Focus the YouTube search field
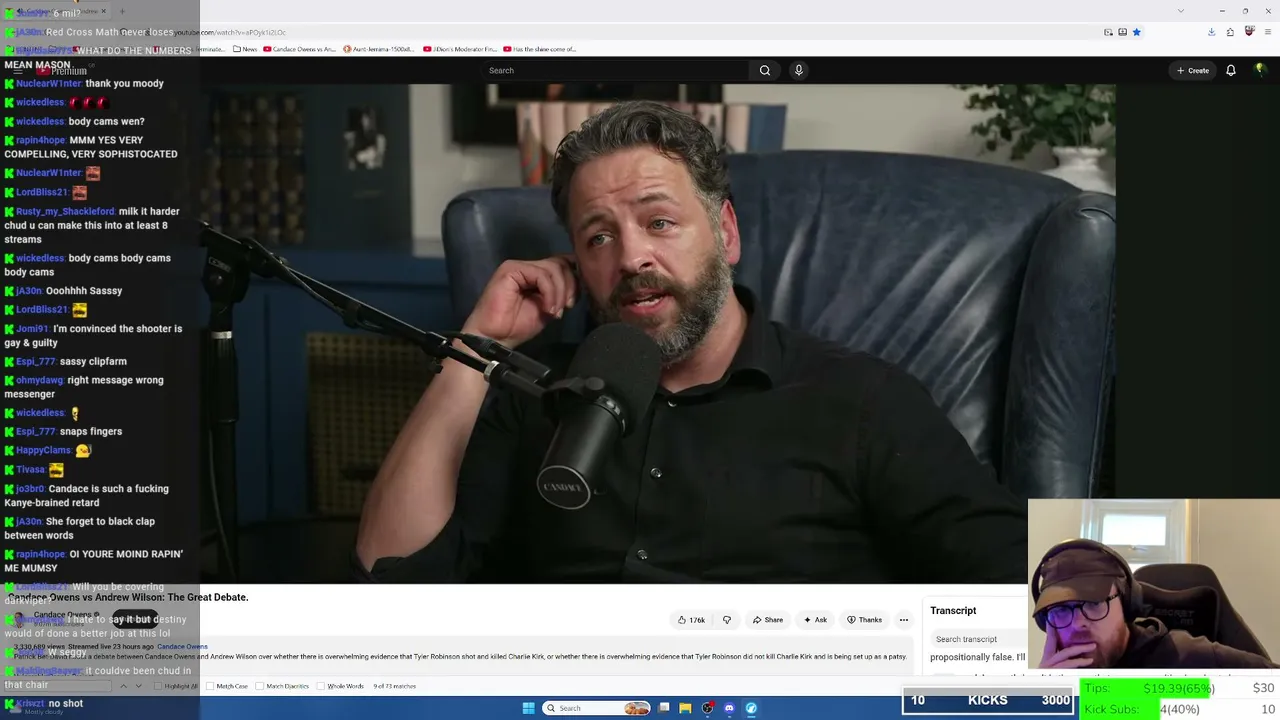The image size is (1280, 720). (x=614, y=70)
